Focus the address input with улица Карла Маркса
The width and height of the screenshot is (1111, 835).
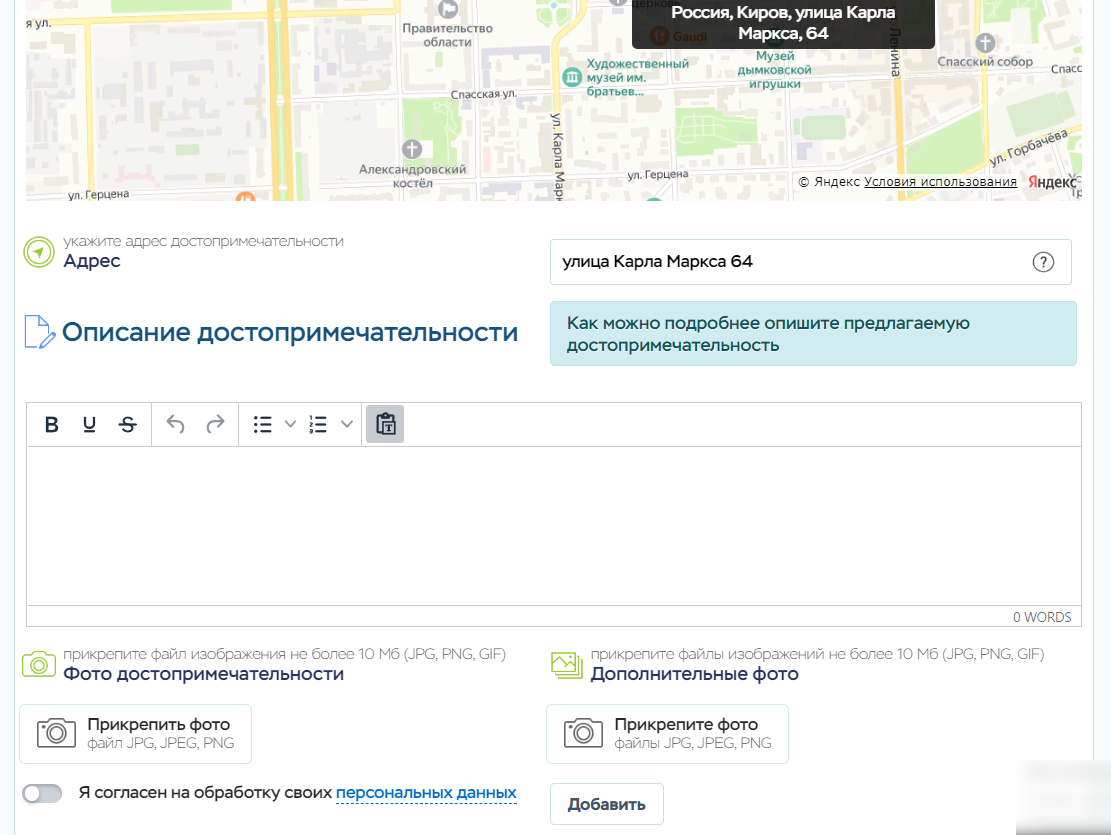790,262
